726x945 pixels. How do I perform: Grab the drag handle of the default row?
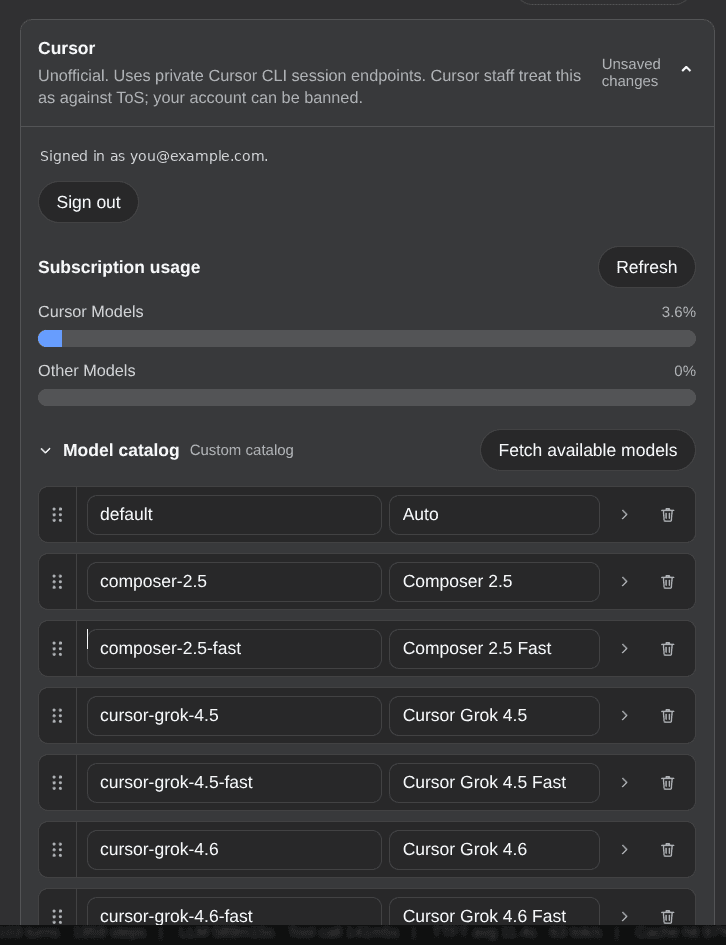57,515
